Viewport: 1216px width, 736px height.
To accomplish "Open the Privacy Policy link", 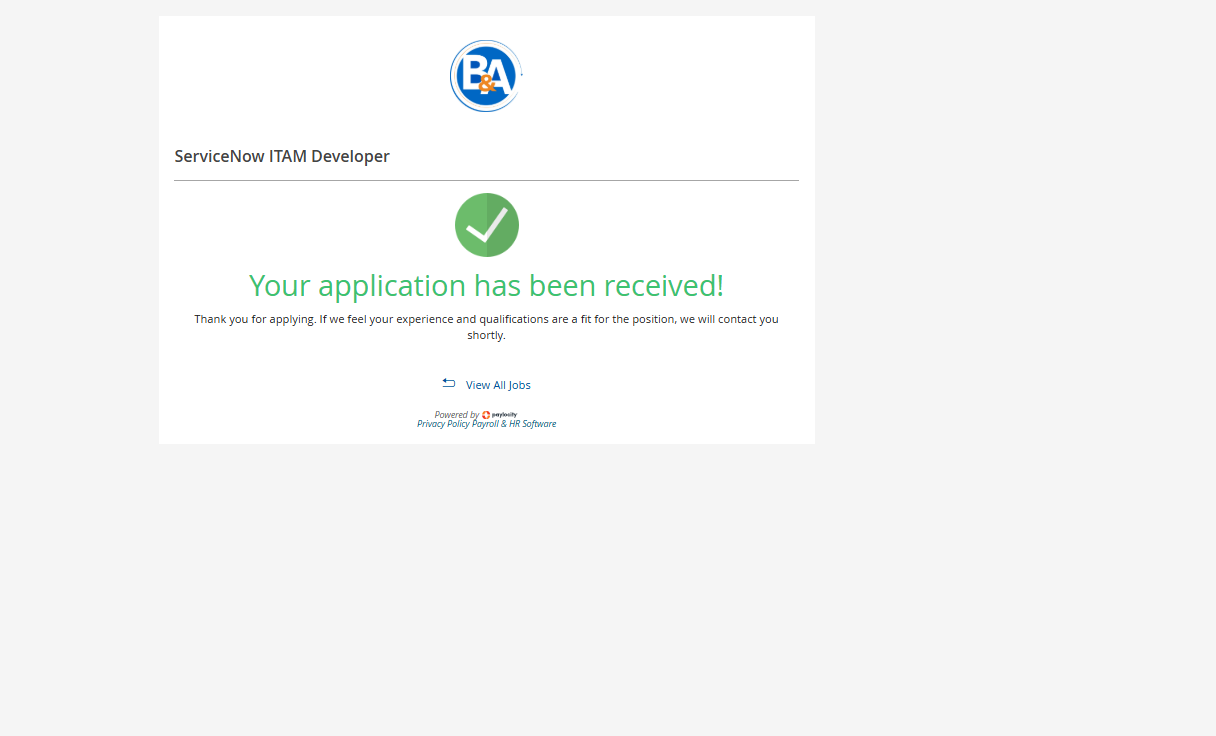I will (x=443, y=424).
